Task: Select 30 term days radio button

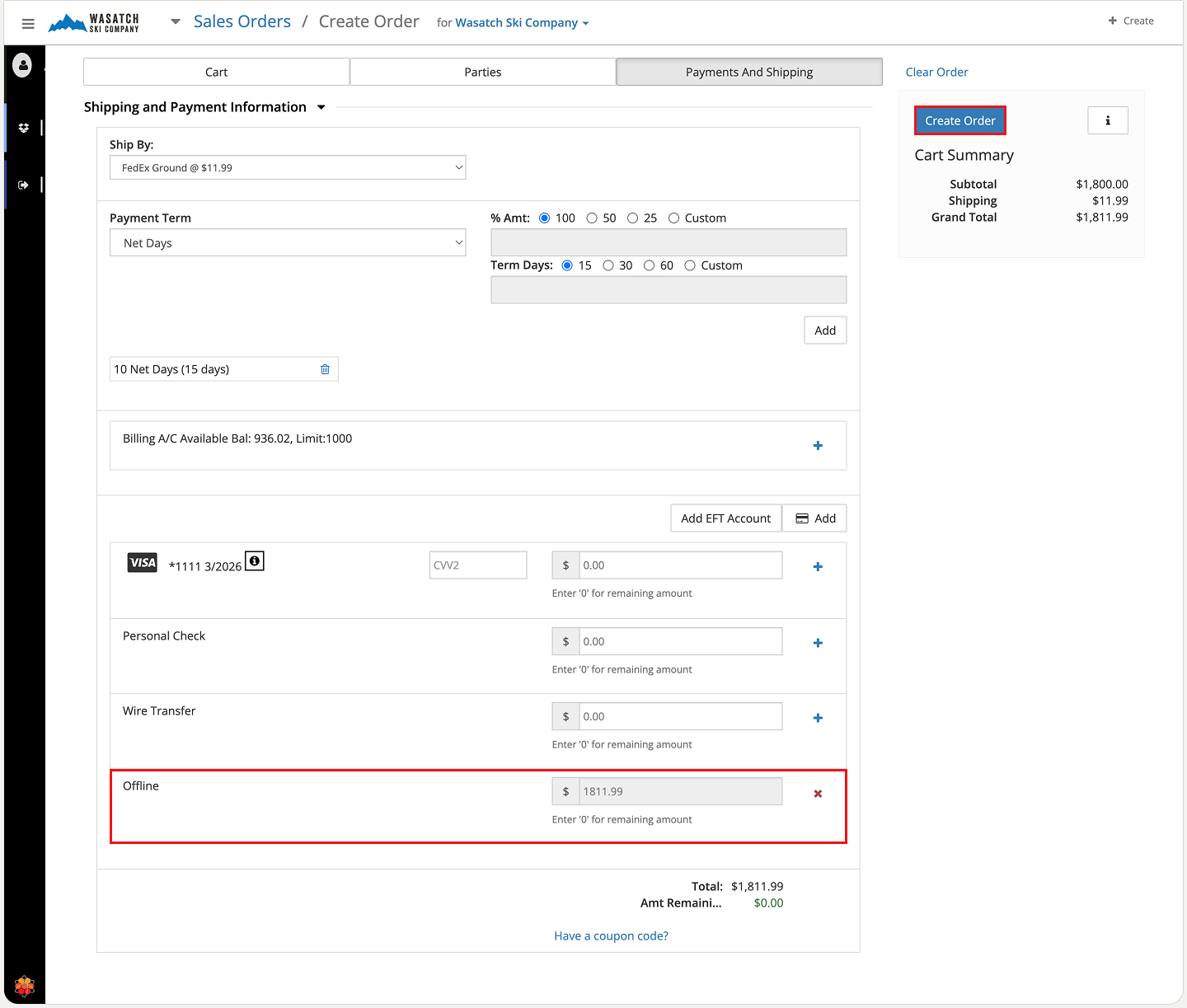Action: [608, 265]
